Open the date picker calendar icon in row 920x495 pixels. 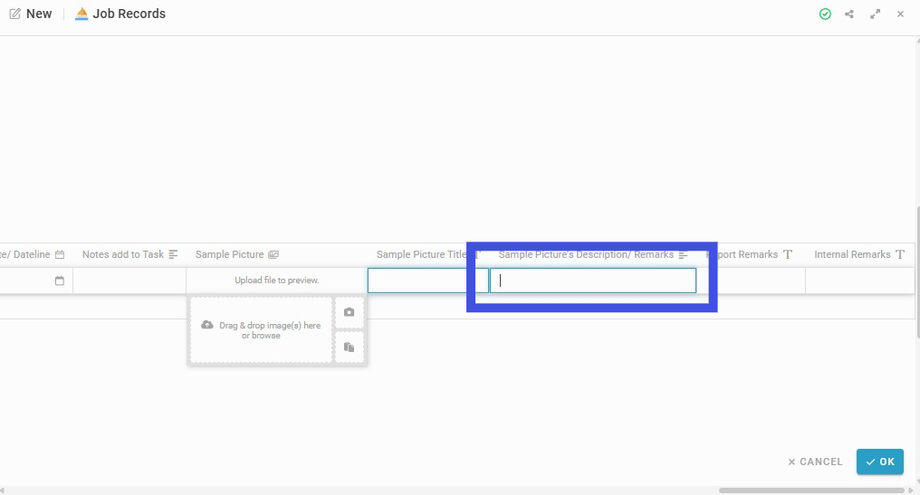pos(59,281)
